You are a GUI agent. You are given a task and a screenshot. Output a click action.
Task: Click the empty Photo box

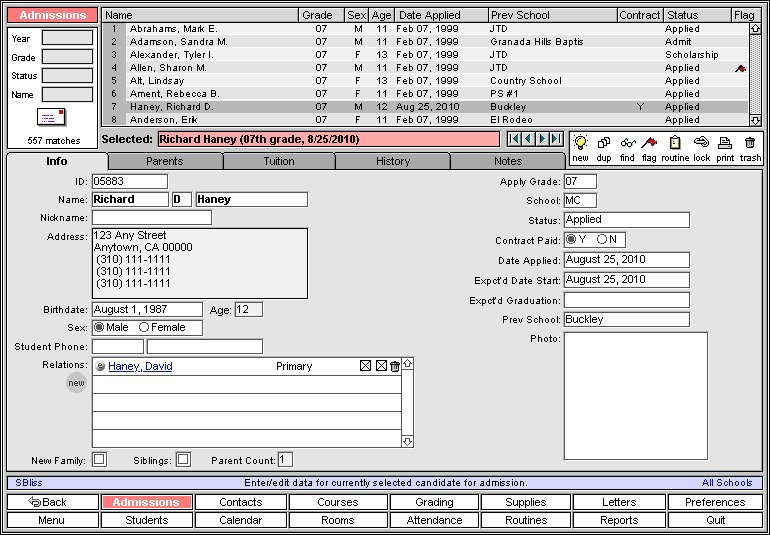(x=636, y=396)
